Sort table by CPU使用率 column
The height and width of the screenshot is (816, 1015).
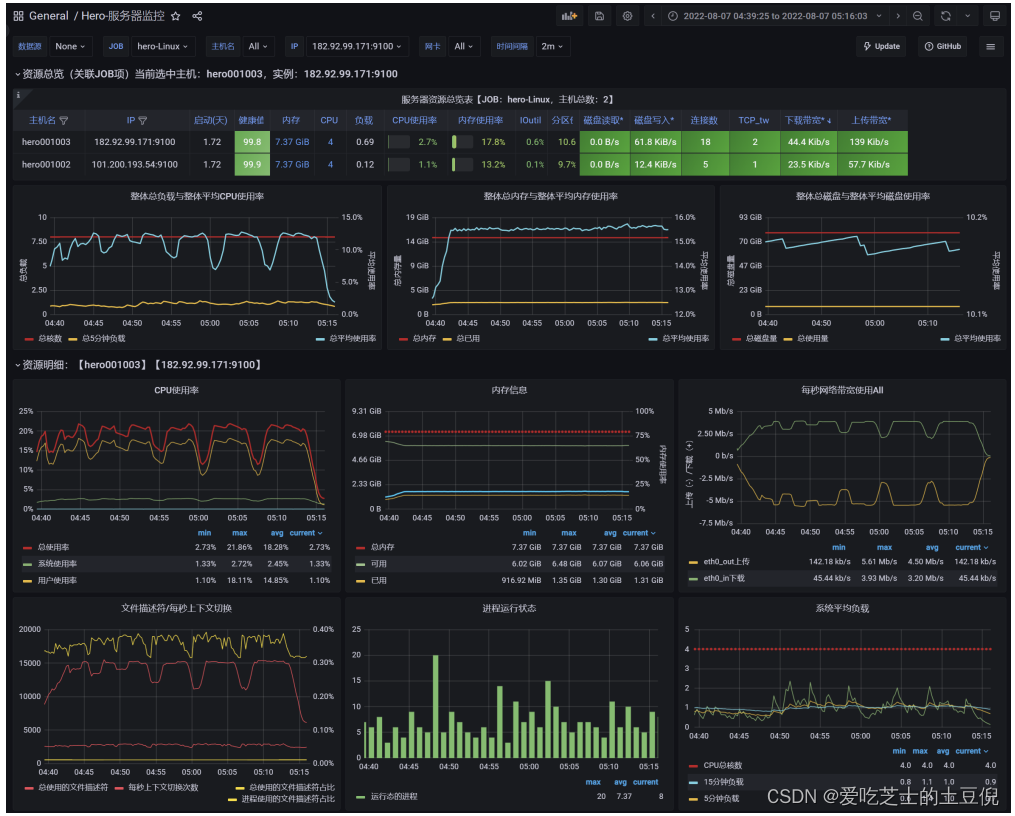(414, 120)
